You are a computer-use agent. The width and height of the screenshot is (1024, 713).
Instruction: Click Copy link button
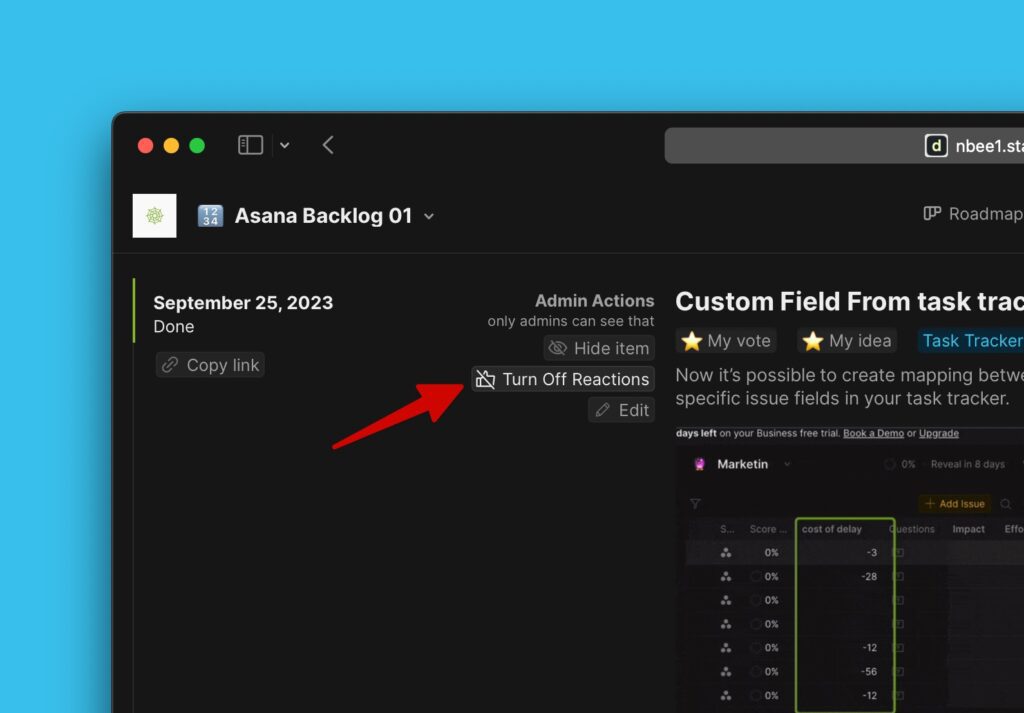tap(210, 365)
